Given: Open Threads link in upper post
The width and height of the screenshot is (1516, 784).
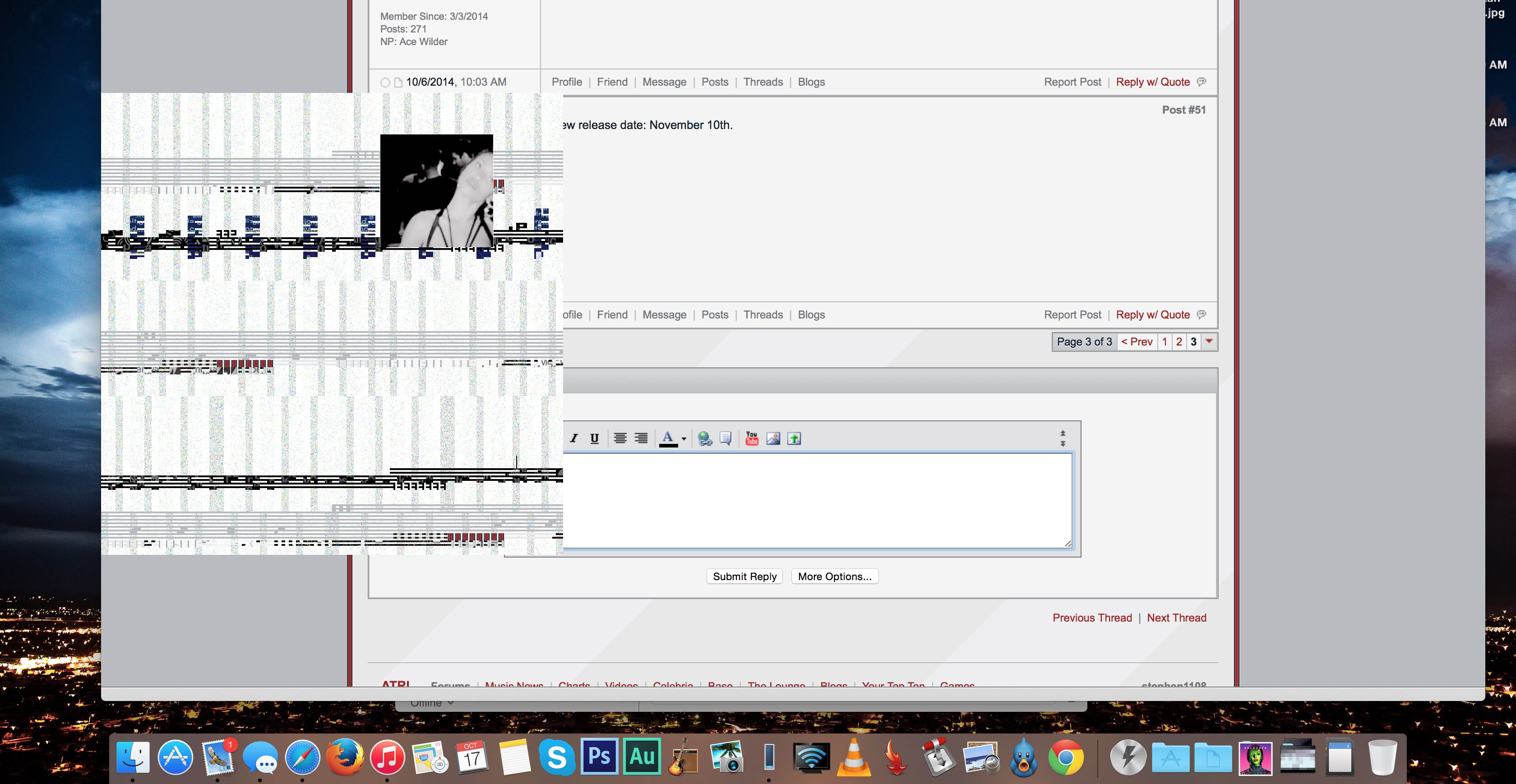Looking at the screenshot, I should [x=763, y=82].
